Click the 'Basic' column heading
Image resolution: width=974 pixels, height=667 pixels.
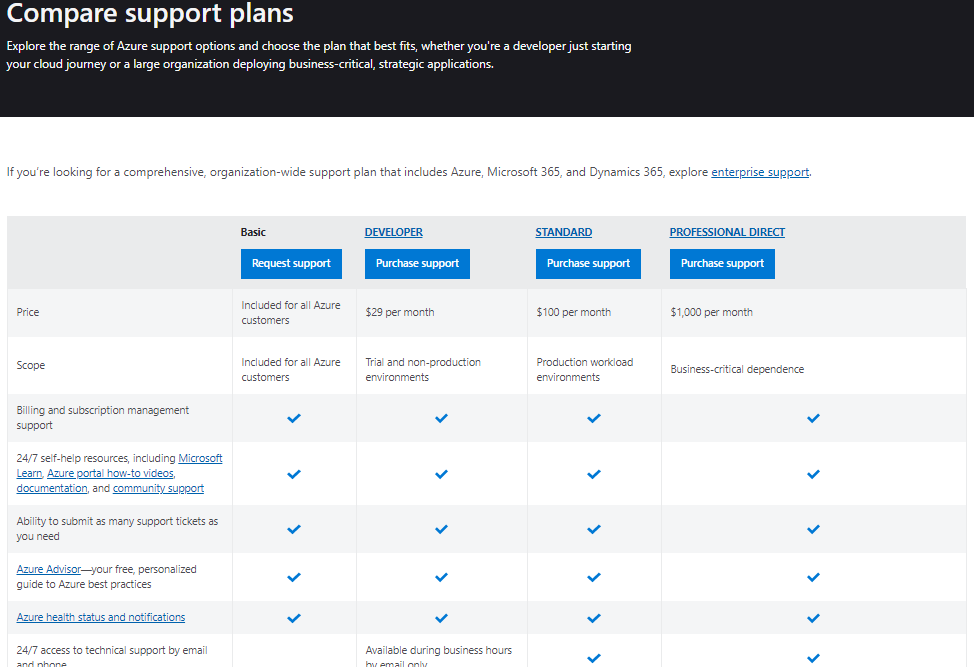point(253,232)
